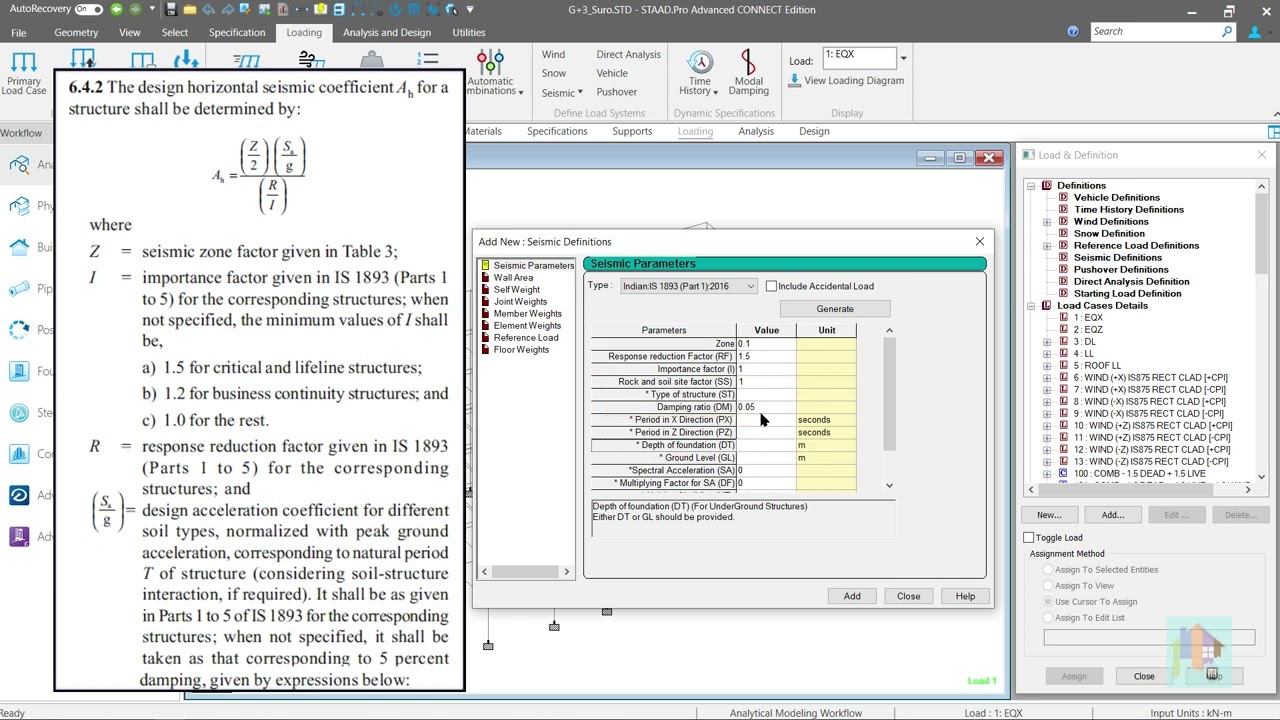Click Add in Seismic Definitions dialog
This screenshot has height=720, width=1280.
point(852,596)
